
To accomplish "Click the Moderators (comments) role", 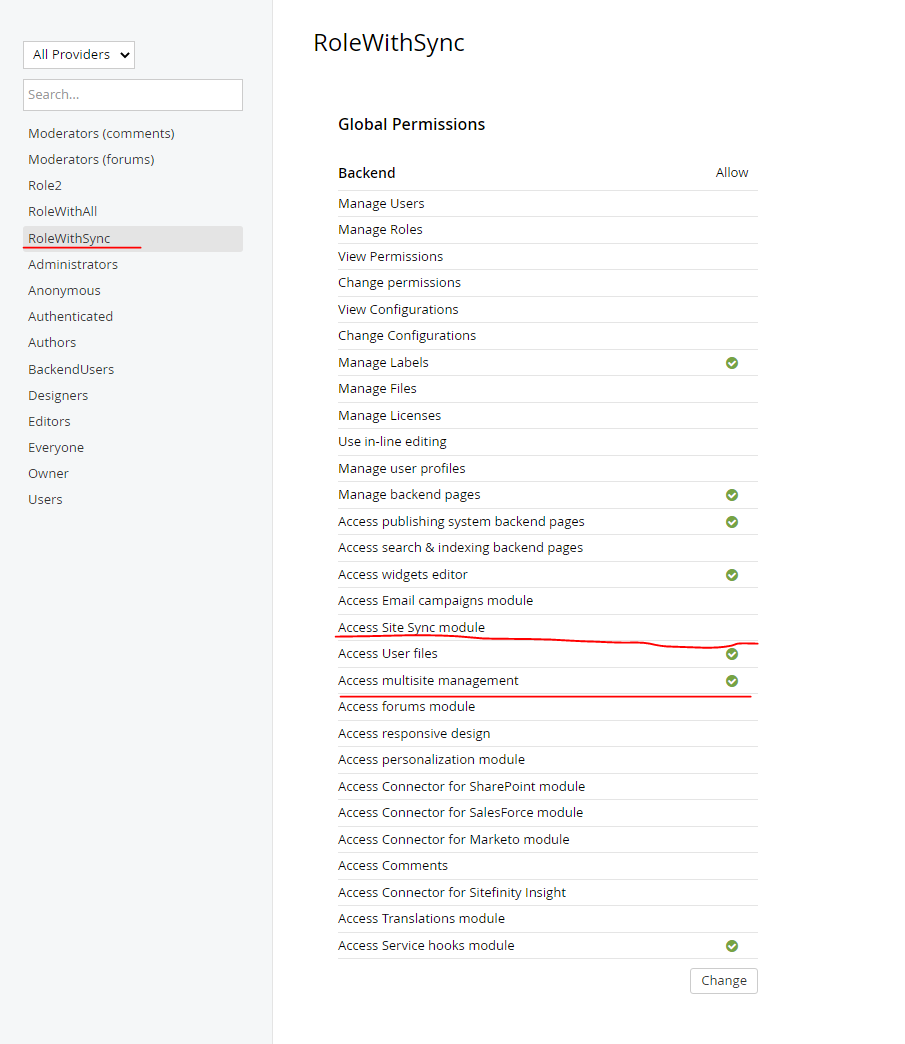I will (x=101, y=133).
